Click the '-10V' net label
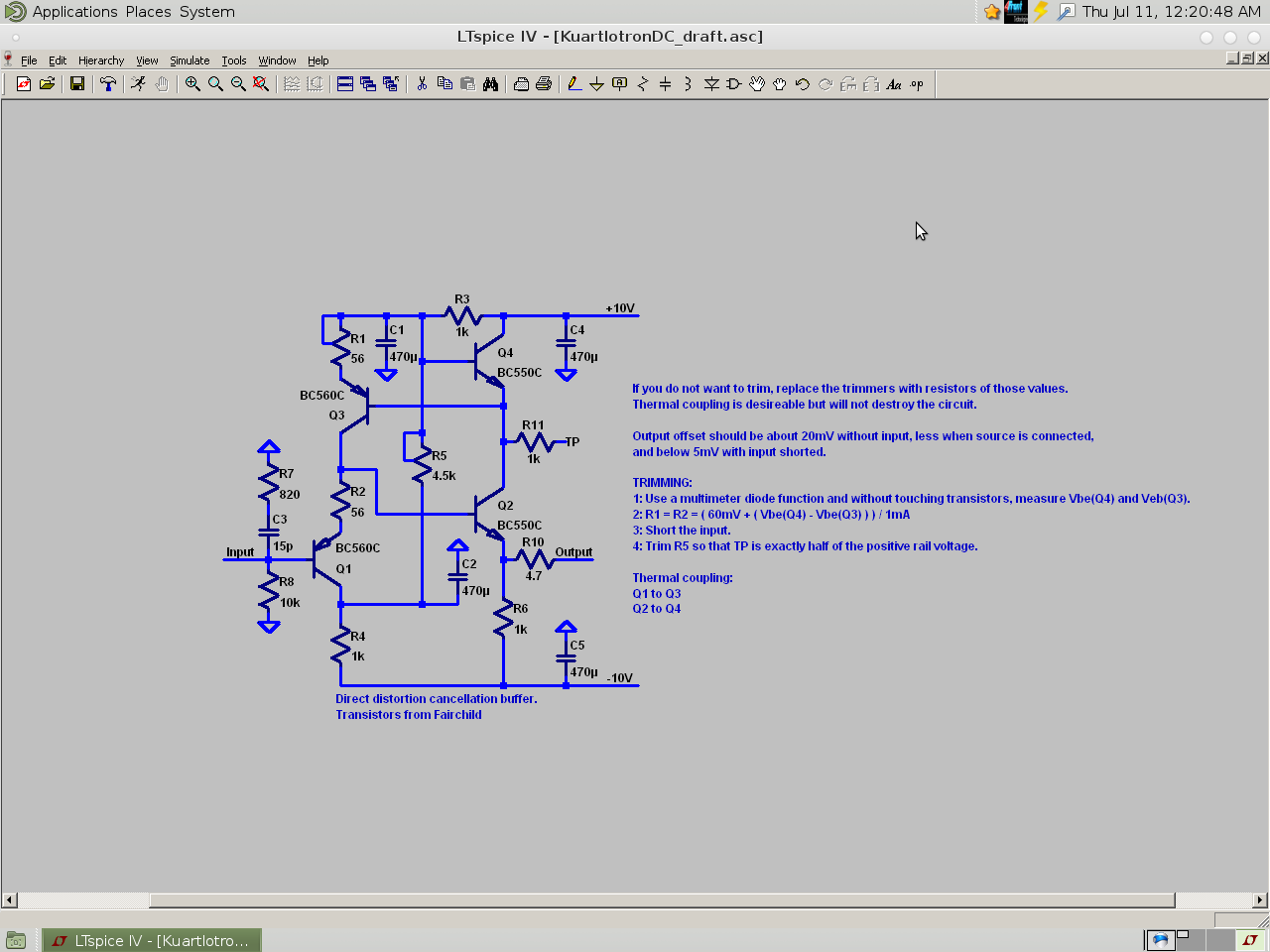This screenshot has height=952, width=1270. 620,678
